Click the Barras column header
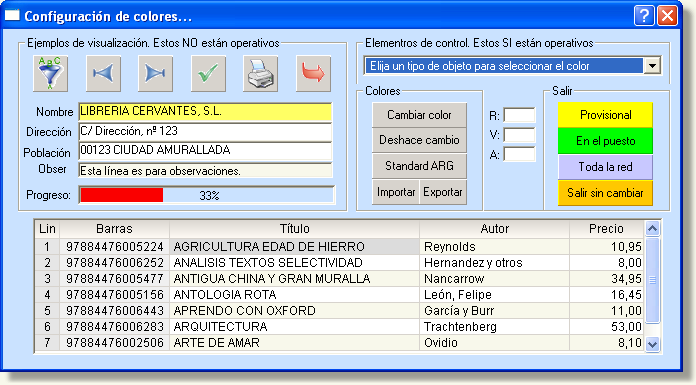The image size is (696, 385). tap(114, 229)
